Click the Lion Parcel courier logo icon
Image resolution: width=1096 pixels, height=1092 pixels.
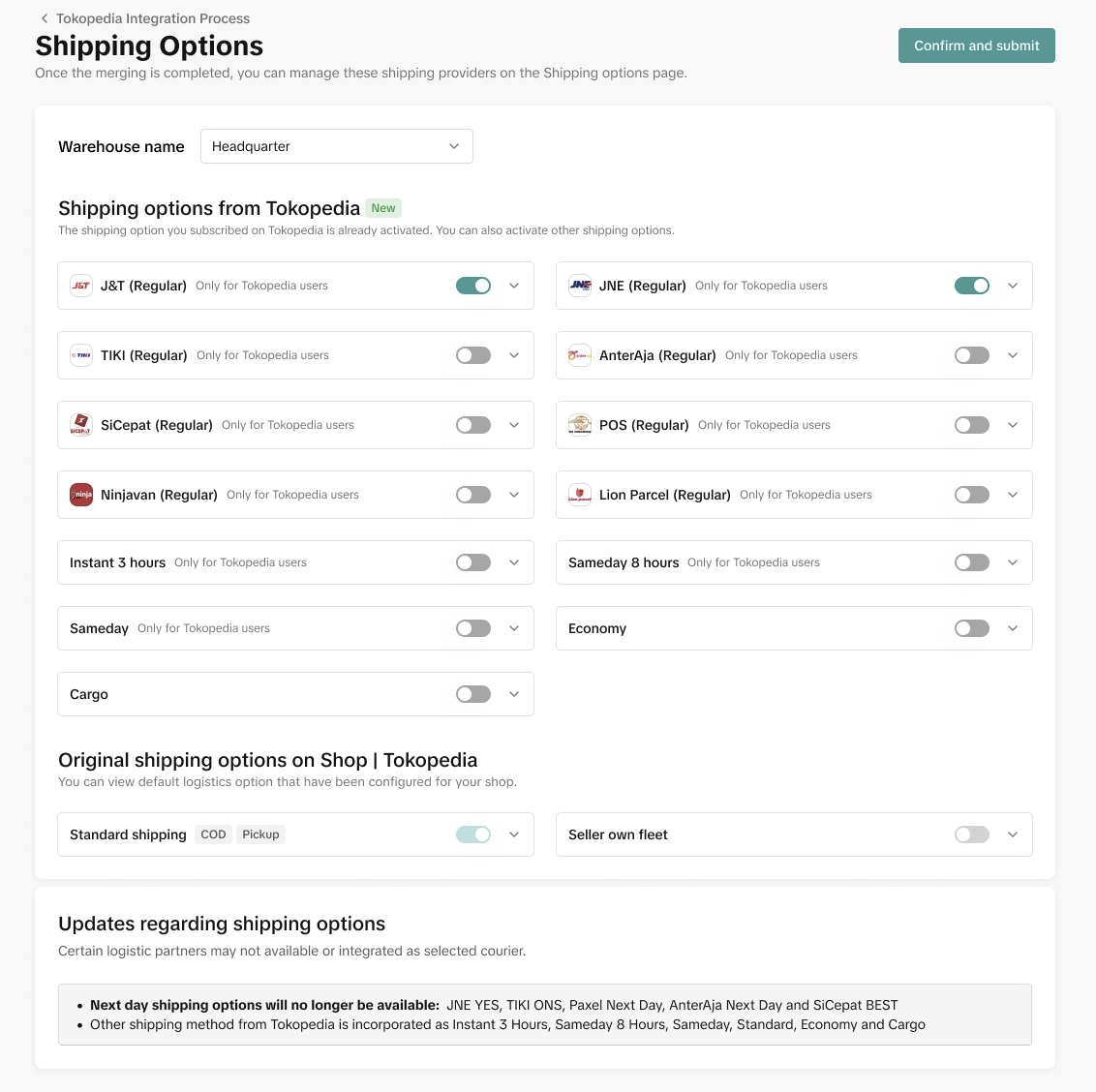pos(580,495)
